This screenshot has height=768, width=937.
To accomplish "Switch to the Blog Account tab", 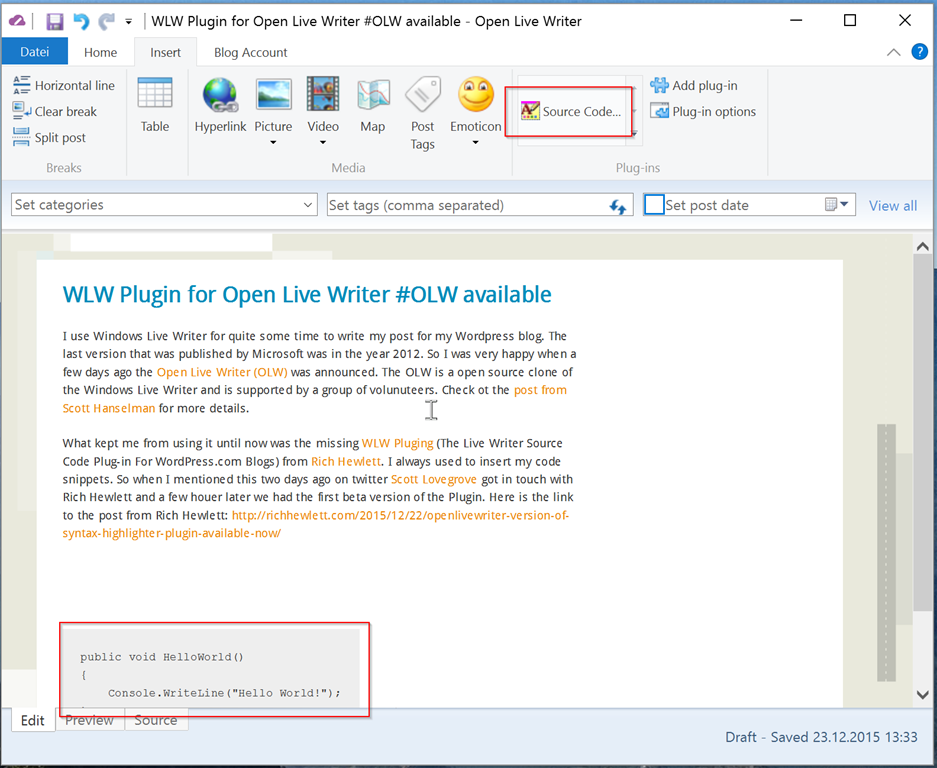I will click(x=250, y=52).
